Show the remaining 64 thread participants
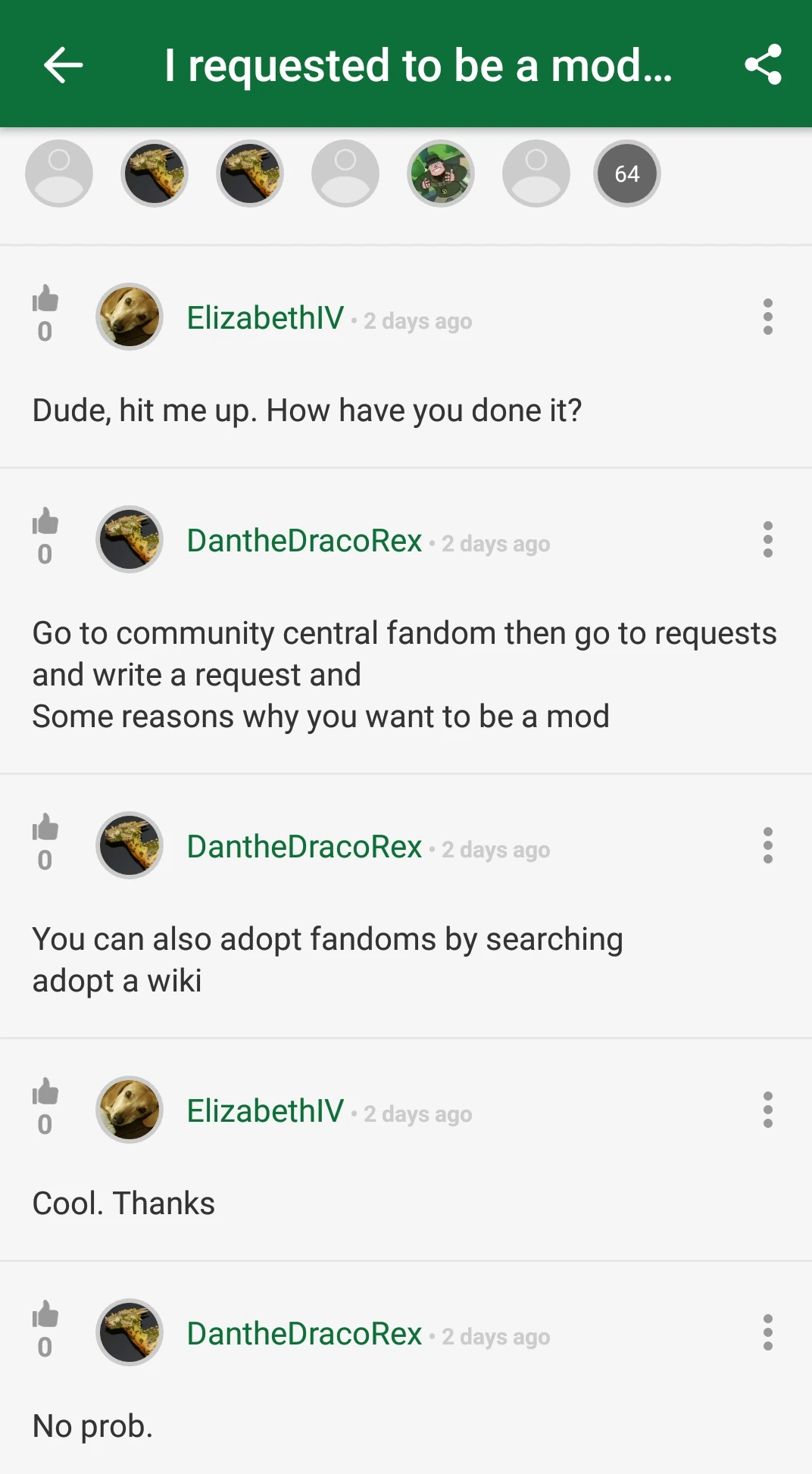Image resolution: width=812 pixels, height=1474 pixels. [x=627, y=173]
